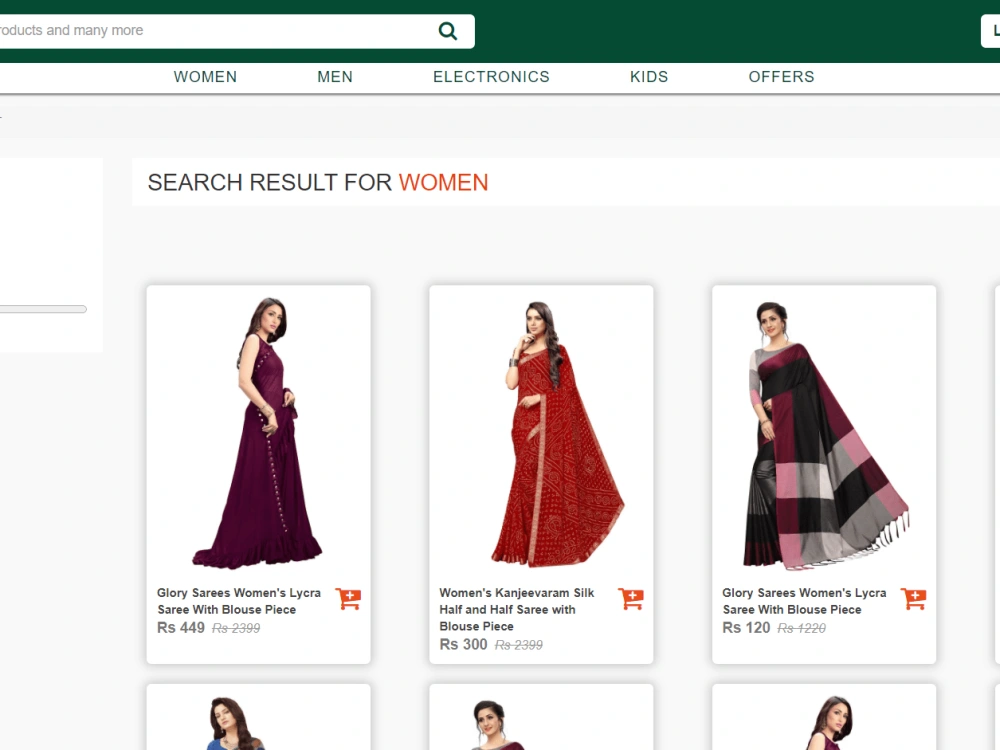Add Rs 120 Lycra saree to cart

click(x=913, y=599)
